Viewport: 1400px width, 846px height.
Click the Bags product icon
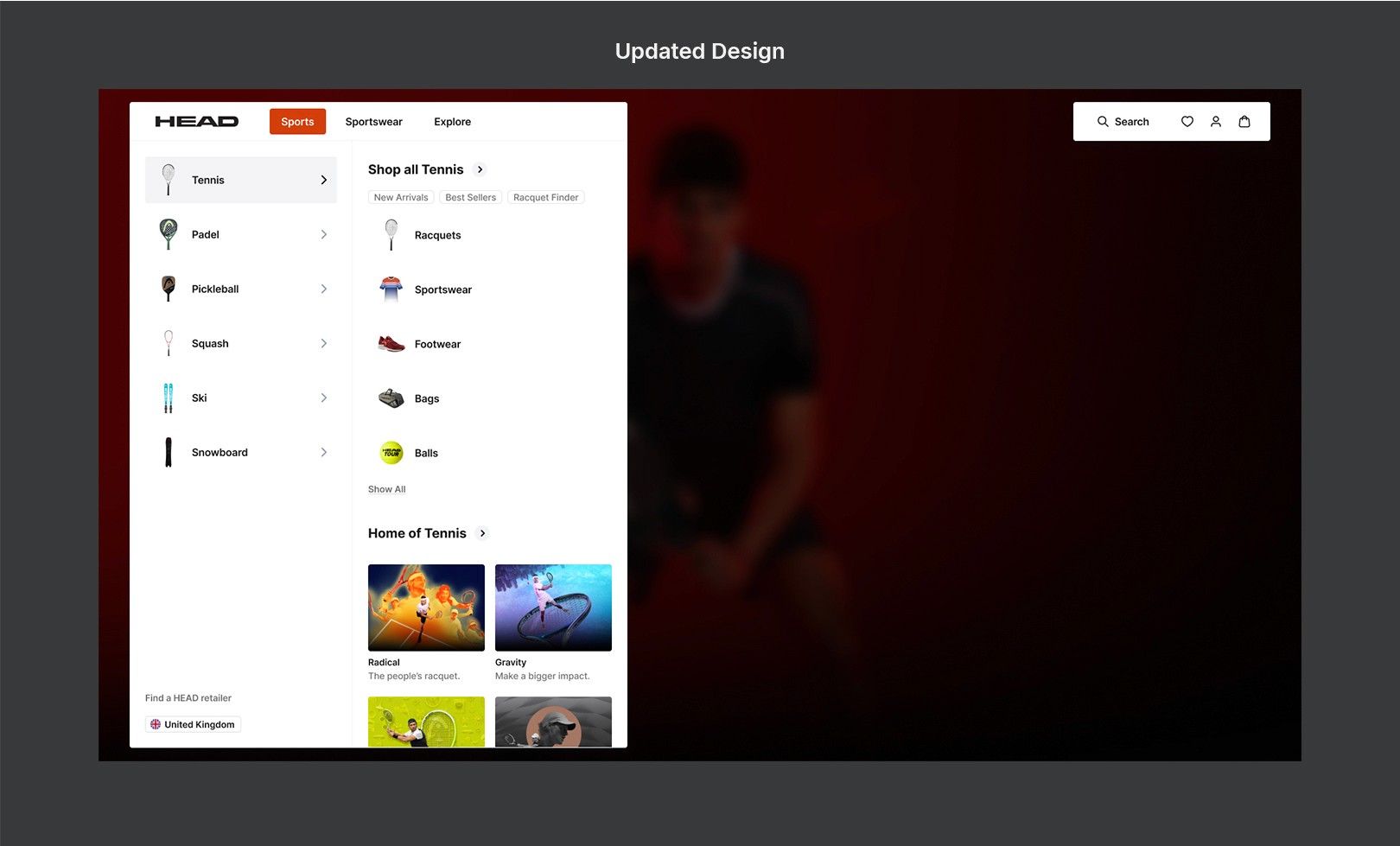[x=391, y=398]
